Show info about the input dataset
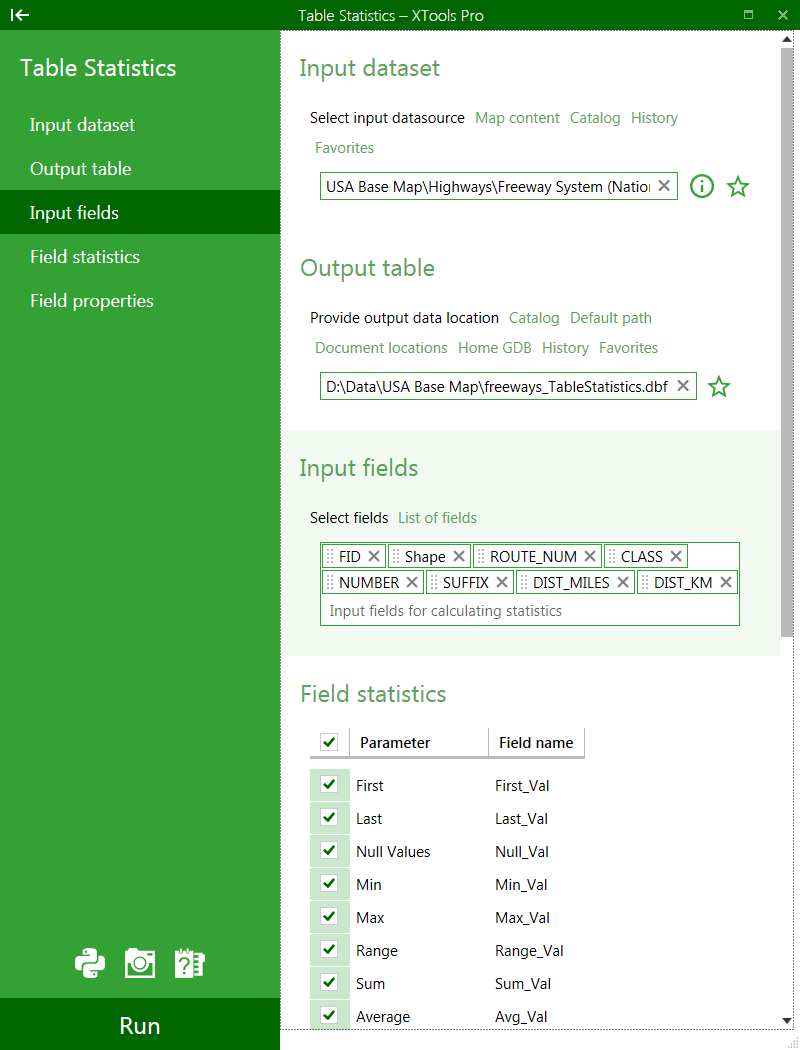Image resolution: width=800 pixels, height=1050 pixels. coord(702,186)
